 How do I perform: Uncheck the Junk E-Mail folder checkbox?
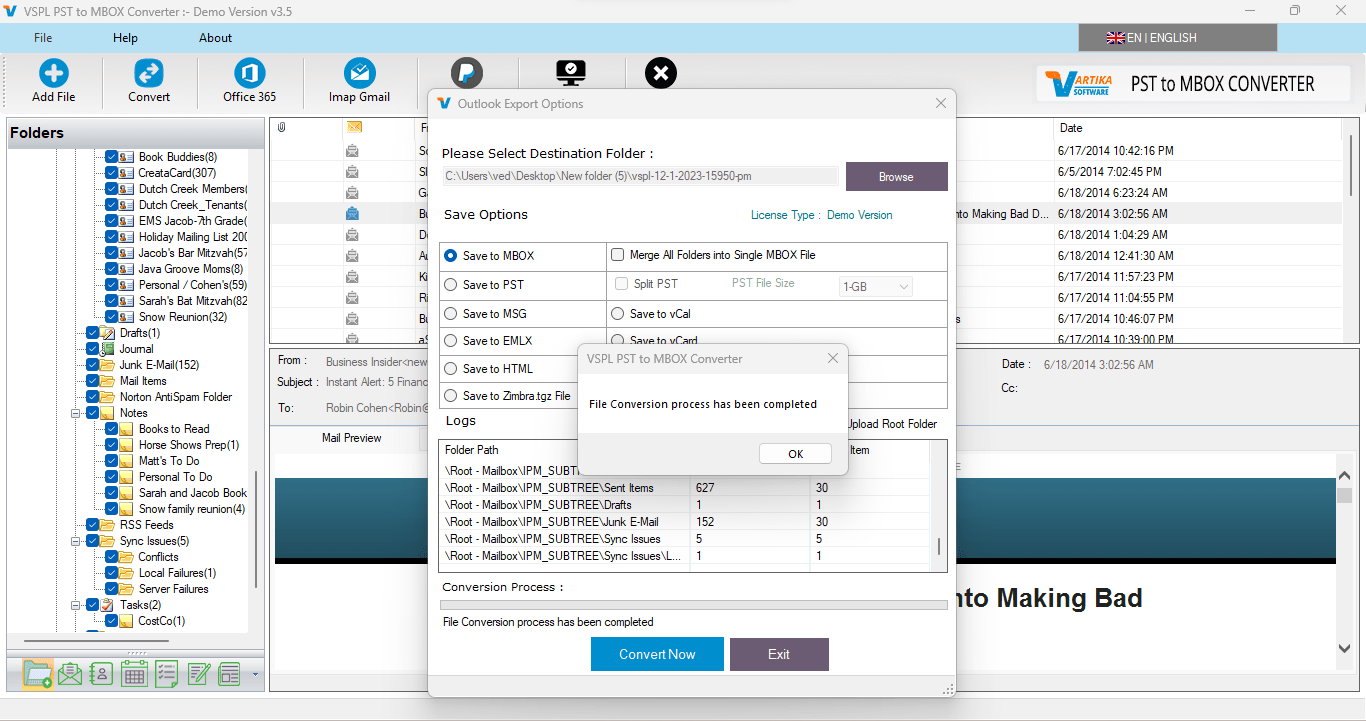point(93,365)
